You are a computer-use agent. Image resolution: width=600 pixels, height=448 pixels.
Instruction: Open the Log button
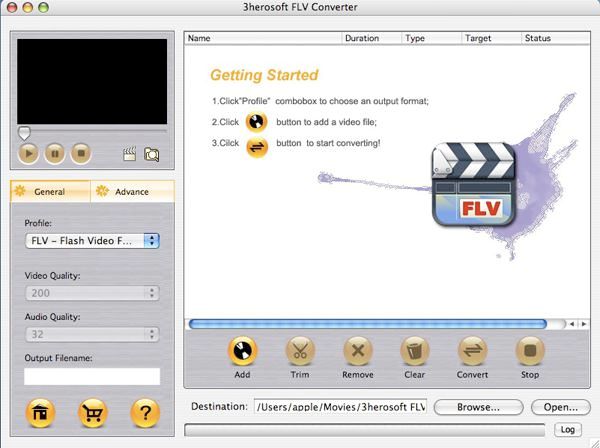click(567, 430)
